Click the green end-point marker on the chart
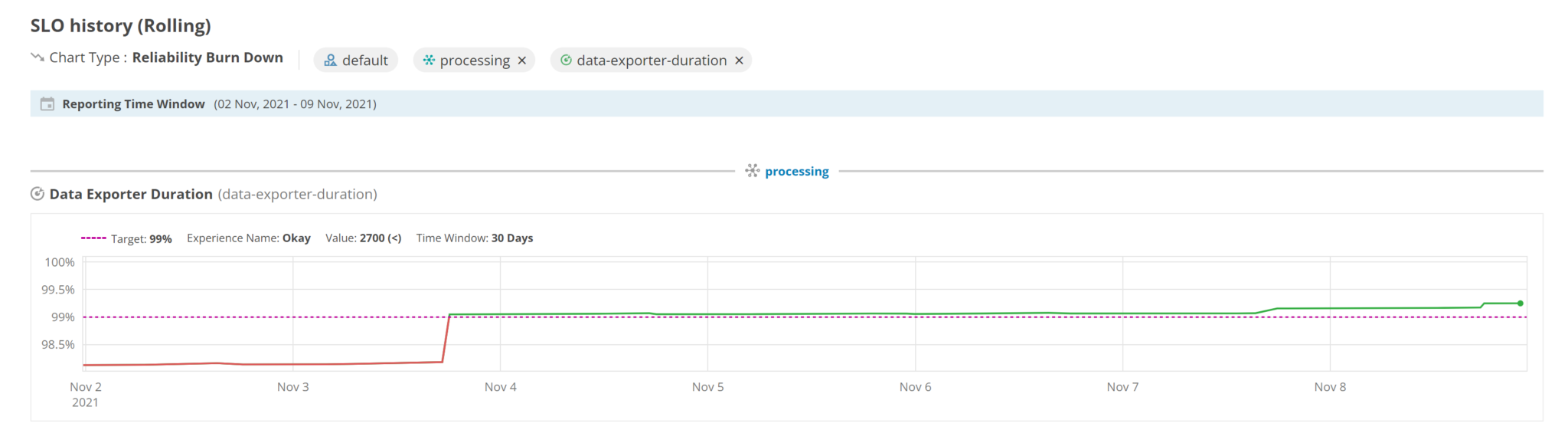1568x443 pixels. pyautogui.click(x=1520, y=304)
